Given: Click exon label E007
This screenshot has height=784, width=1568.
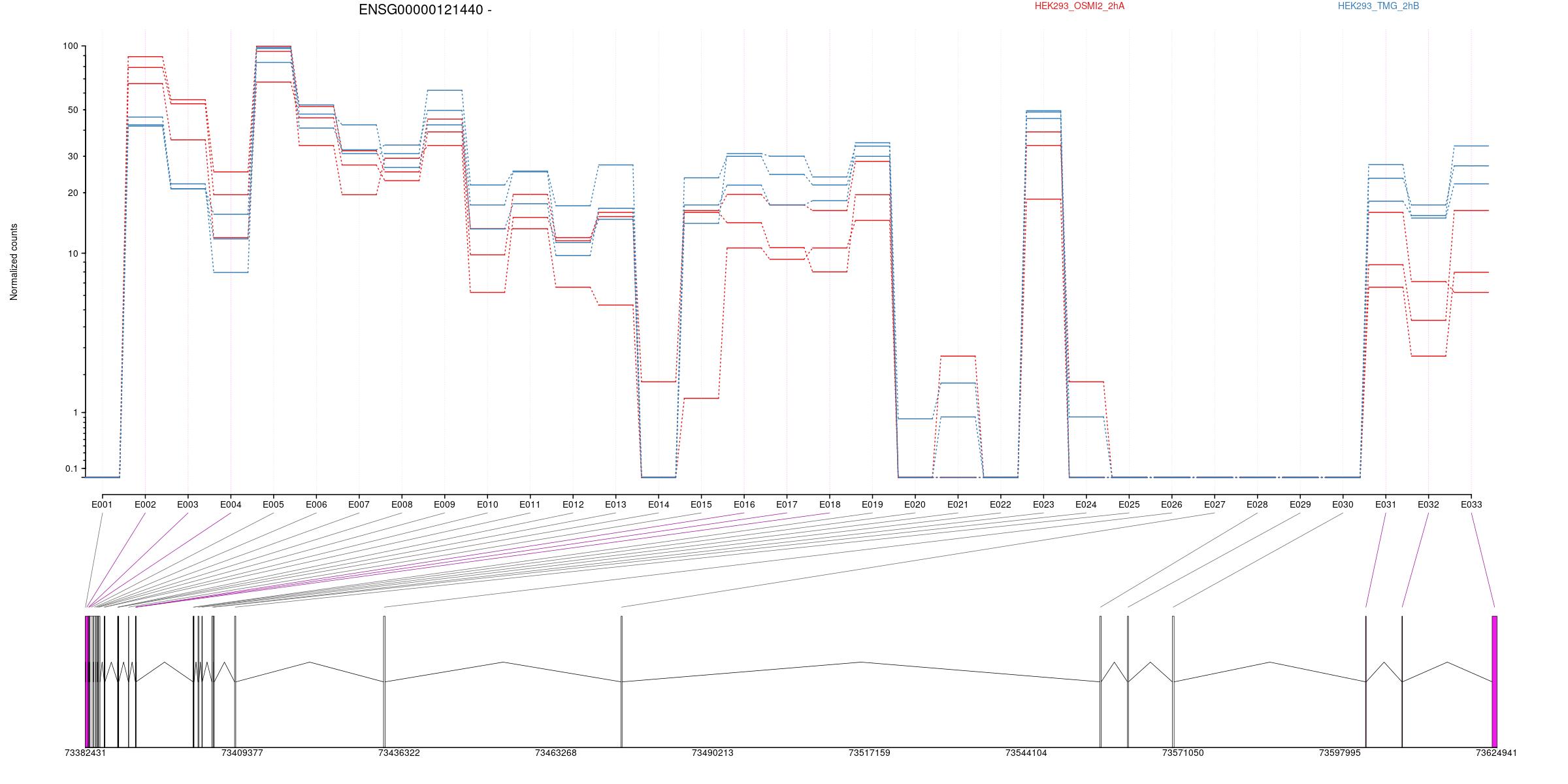Looking at the screenshot, I should tap(359, 504).
